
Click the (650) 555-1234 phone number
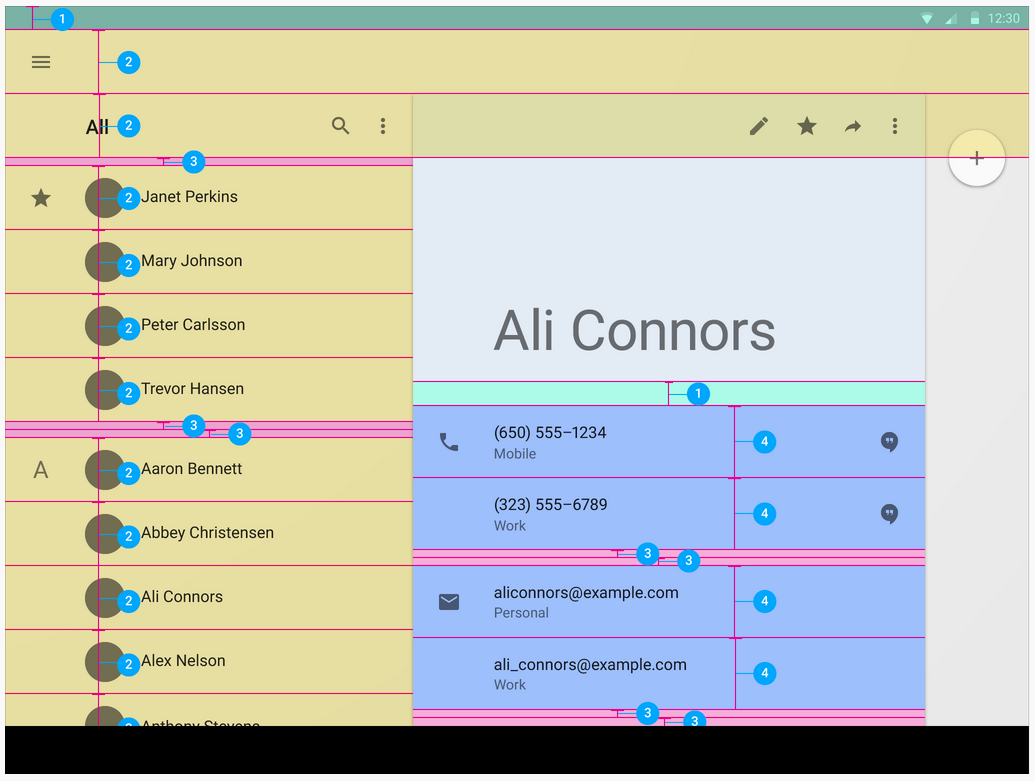coord(550,432)
